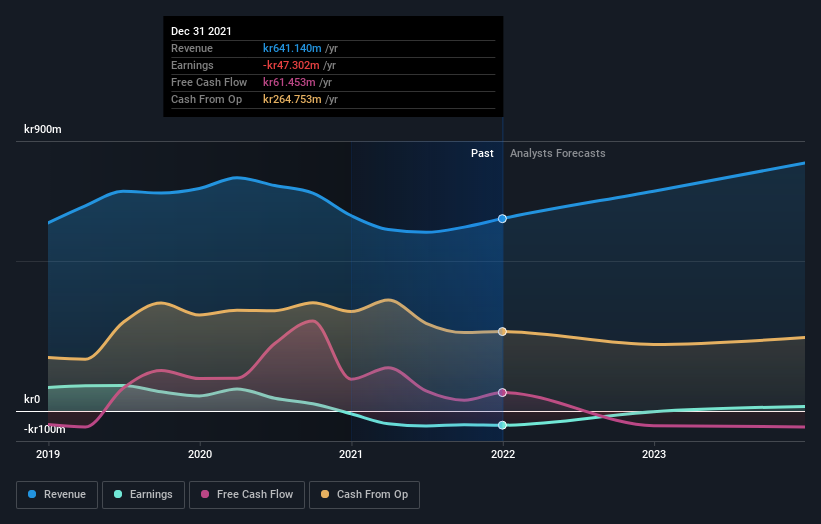Click the Cash From Op label in tooltip
Viewport: 821px width, 524px height.
(206, 99)
